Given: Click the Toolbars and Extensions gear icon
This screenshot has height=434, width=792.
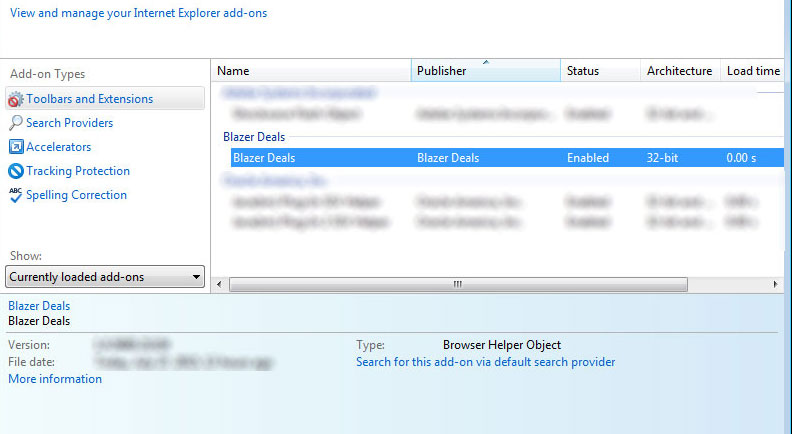Looking at the screenshot, I should [x=15, y=99].
